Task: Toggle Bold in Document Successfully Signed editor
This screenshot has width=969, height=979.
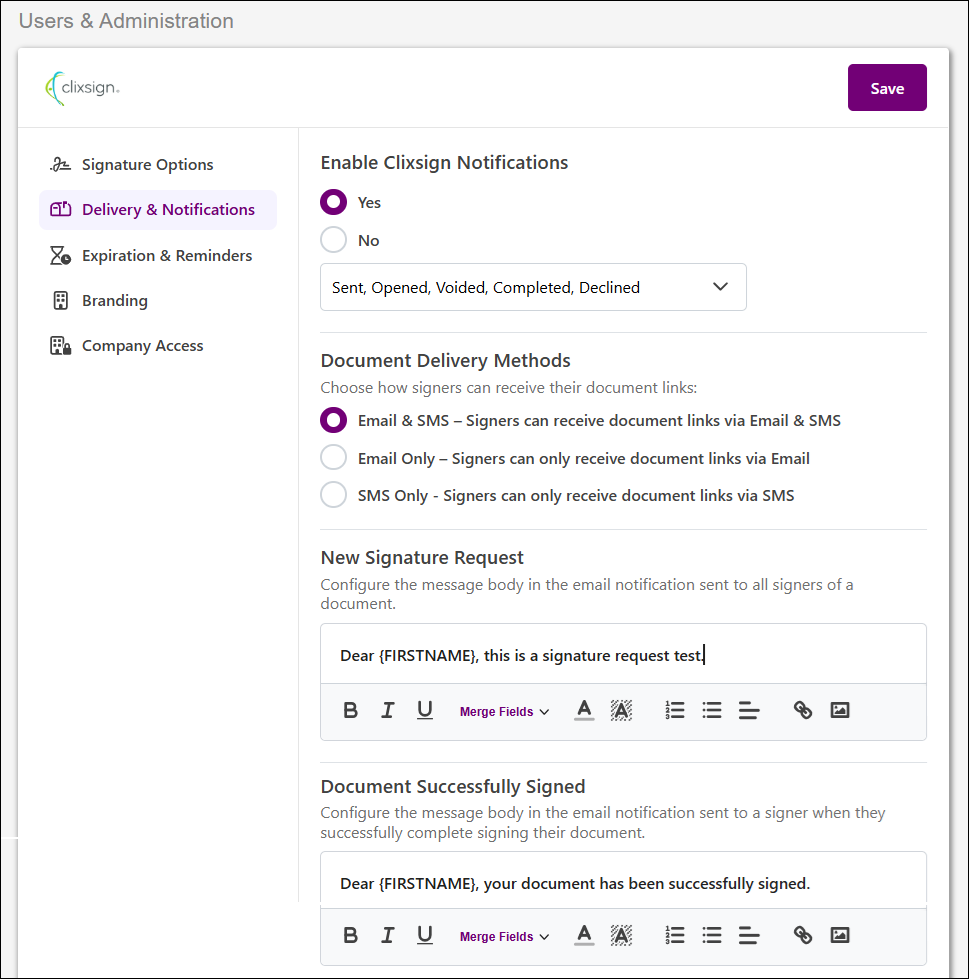Action: (x=350, y=935)
